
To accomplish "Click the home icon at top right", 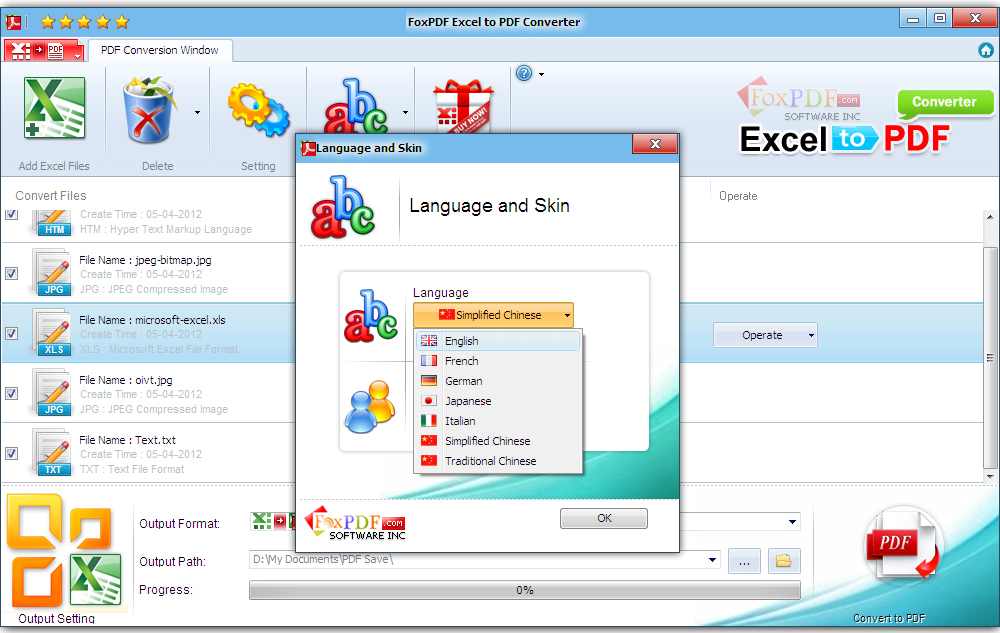I will (x=986, y=50).
